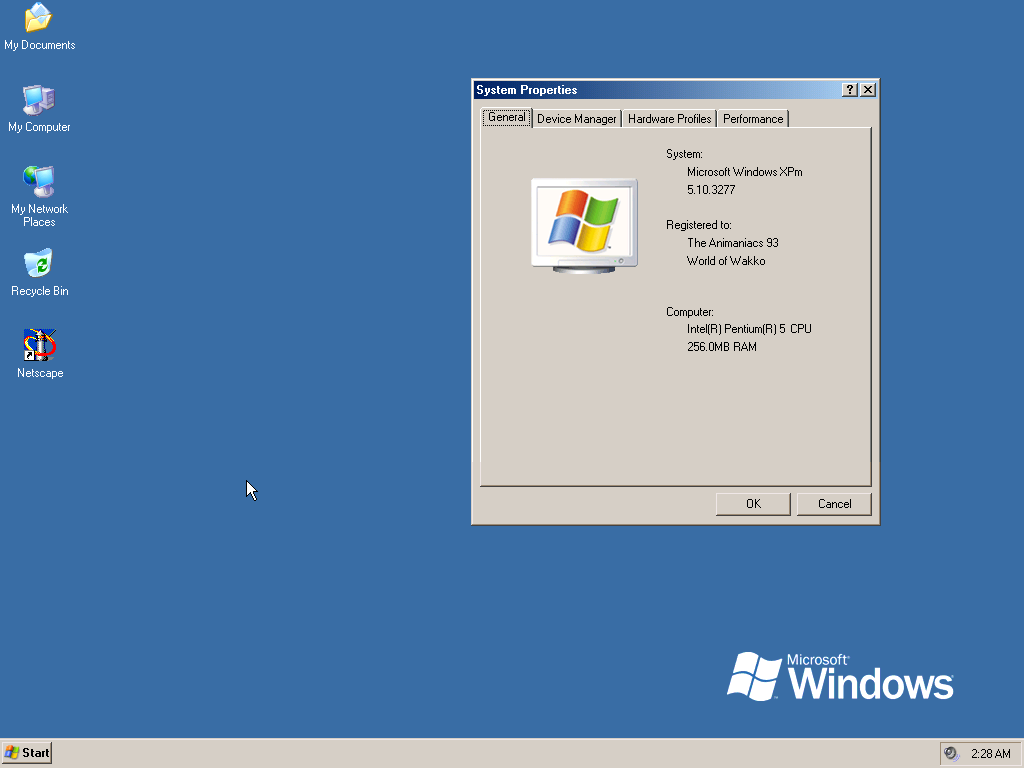1024x768 pixels.
Task: Click the help question mark button in title bar
Action: tap(849, 90)
